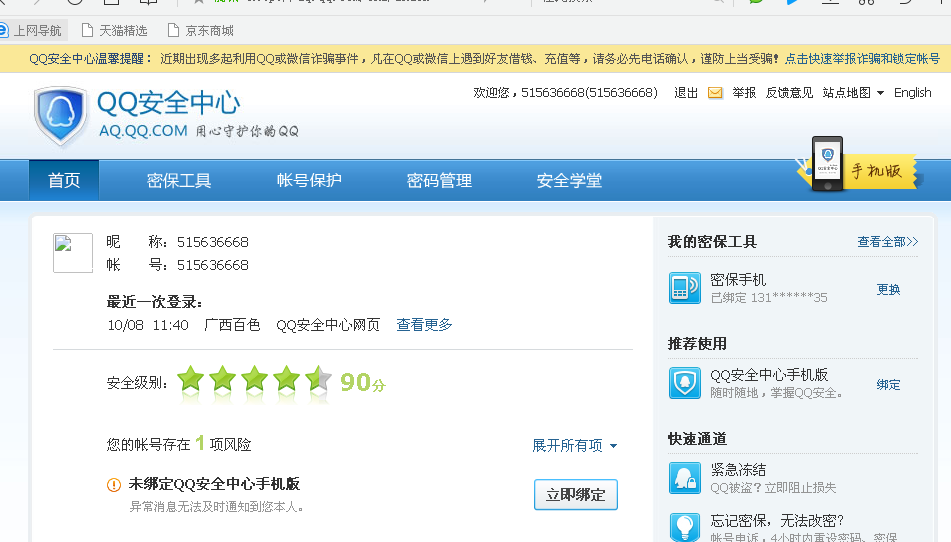This screenshot has height=542, width=951.
Task: Click the 帐号 515636668 value
Action: pos(212,265)
